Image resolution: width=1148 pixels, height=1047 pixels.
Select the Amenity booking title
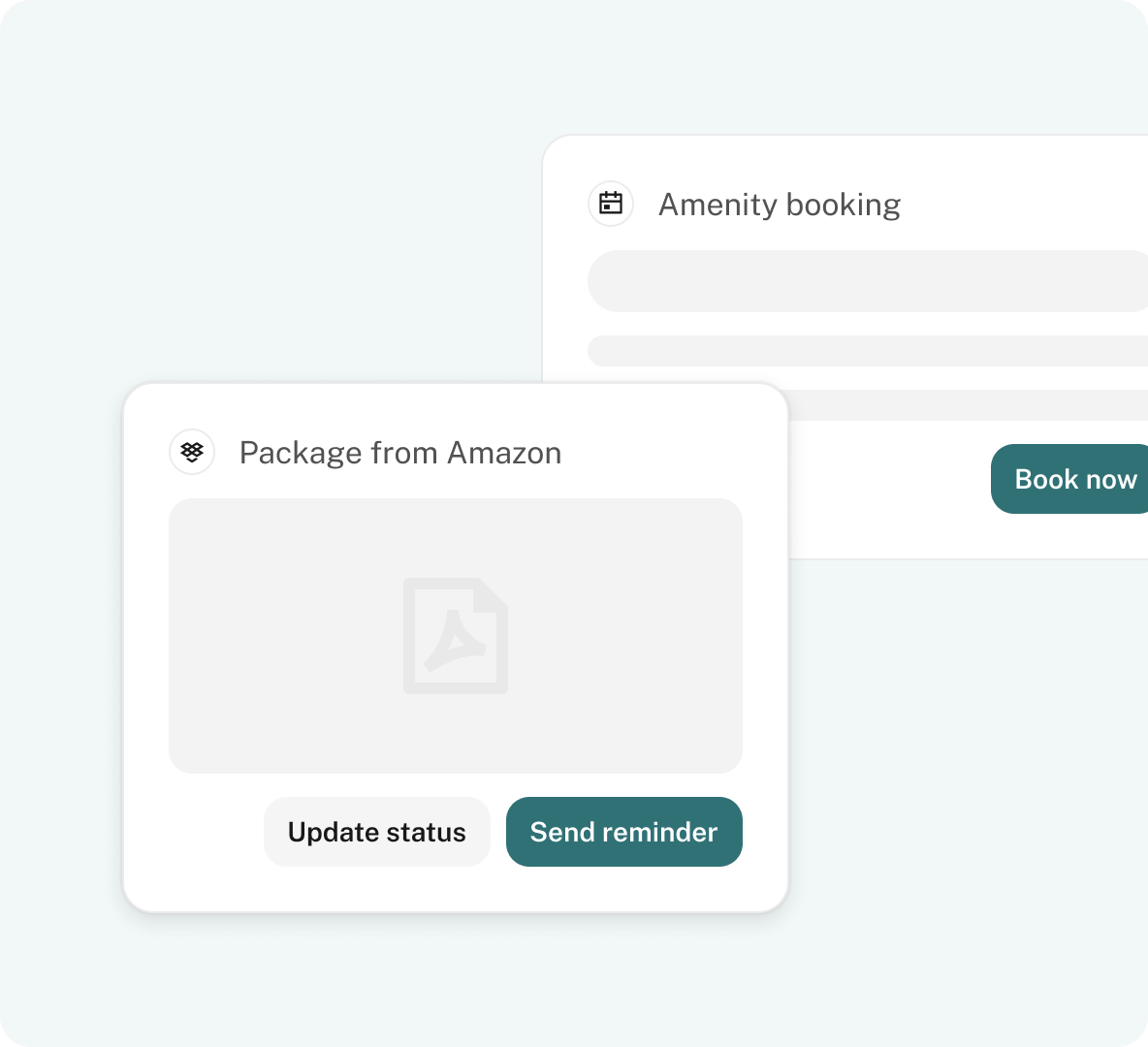pyautogui.click(x=779, y=205)
